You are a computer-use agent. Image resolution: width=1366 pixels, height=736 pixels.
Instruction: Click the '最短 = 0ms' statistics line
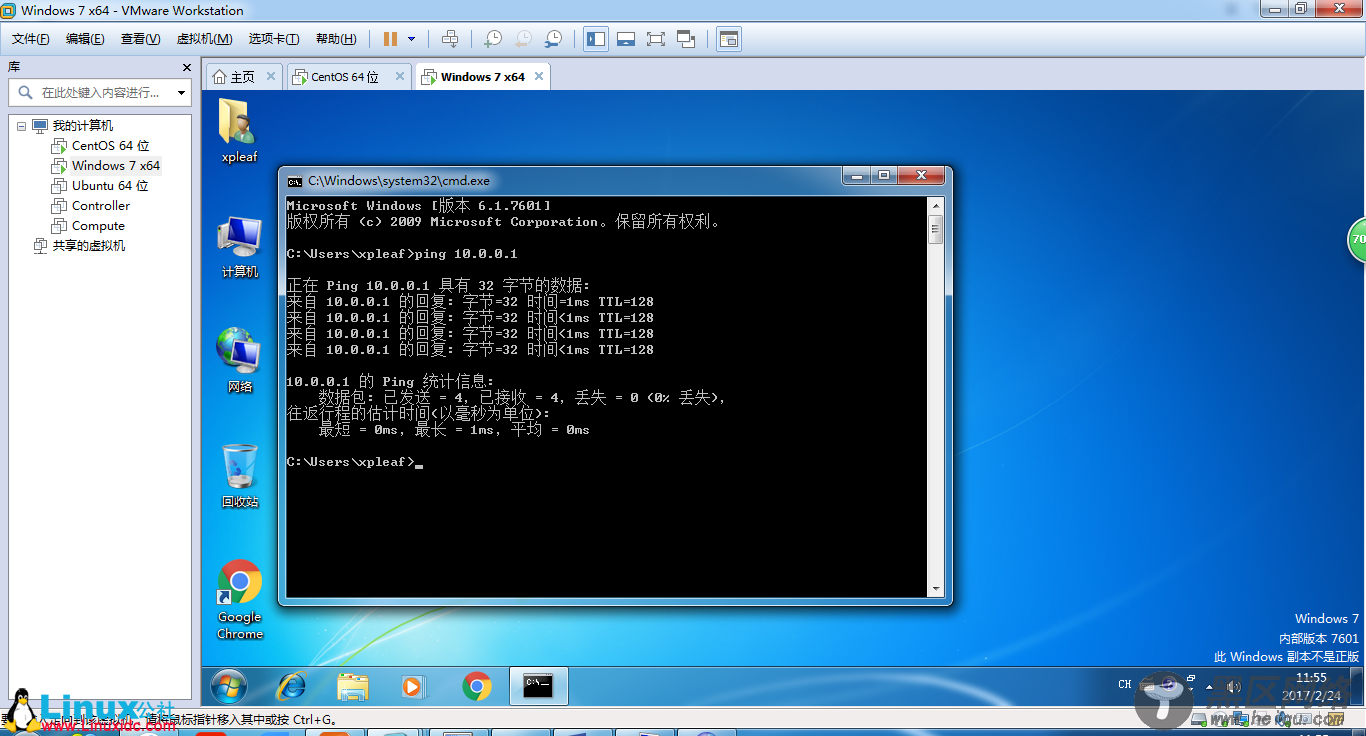coord(454,429)
